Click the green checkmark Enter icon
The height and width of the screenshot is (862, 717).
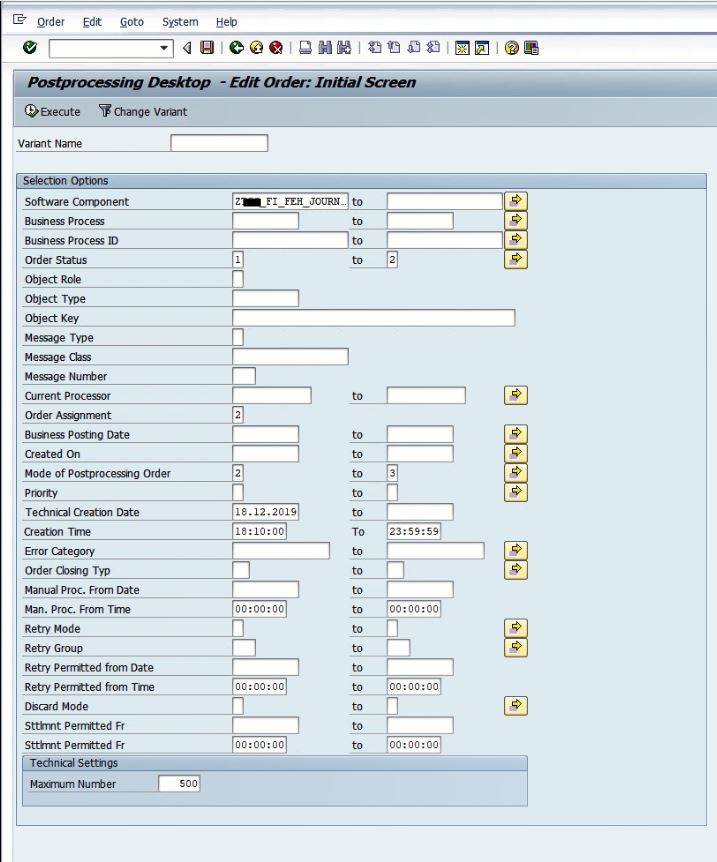pos(30,48)
